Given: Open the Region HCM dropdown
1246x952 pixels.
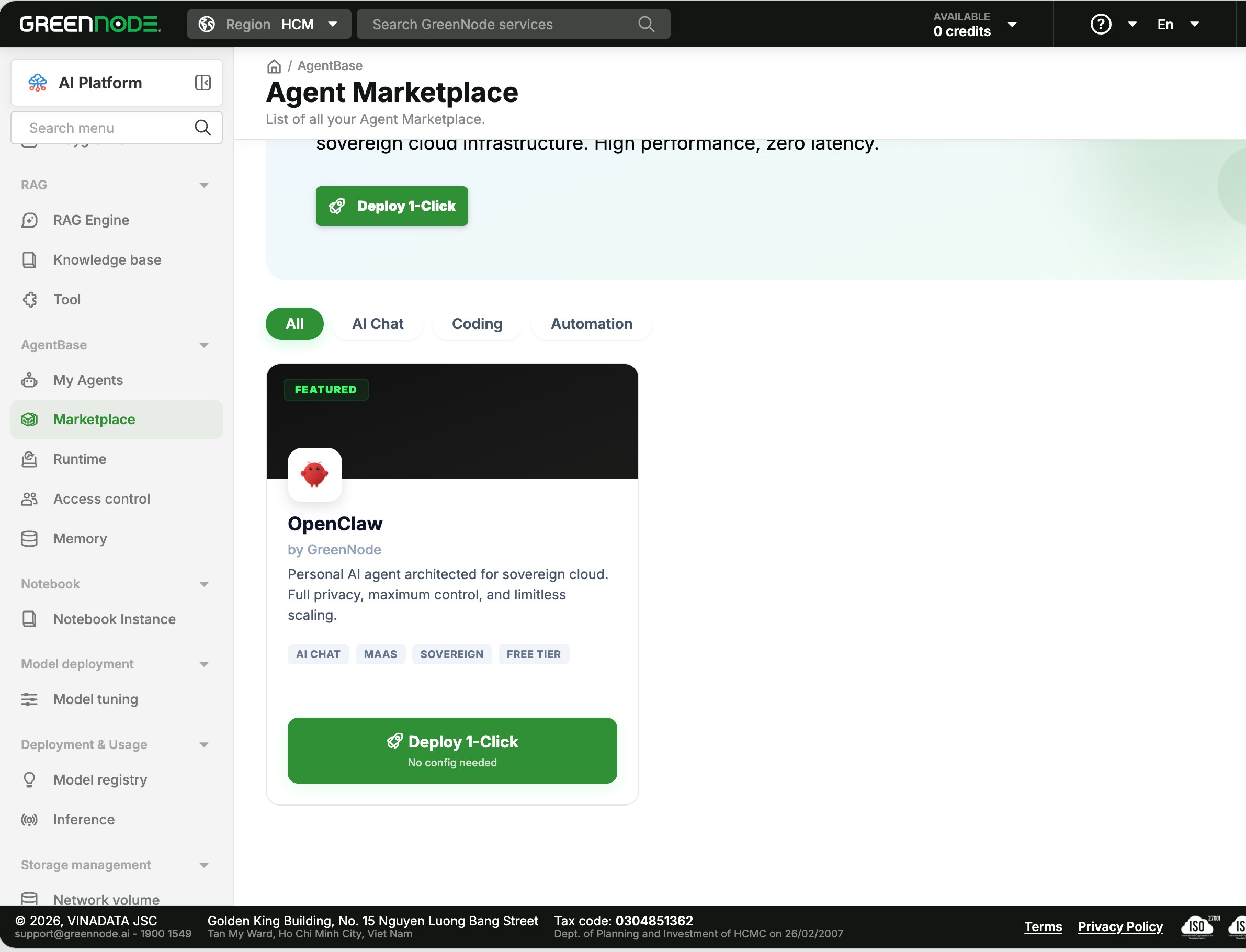Looking at the screenshot, I should click(269, 25).
